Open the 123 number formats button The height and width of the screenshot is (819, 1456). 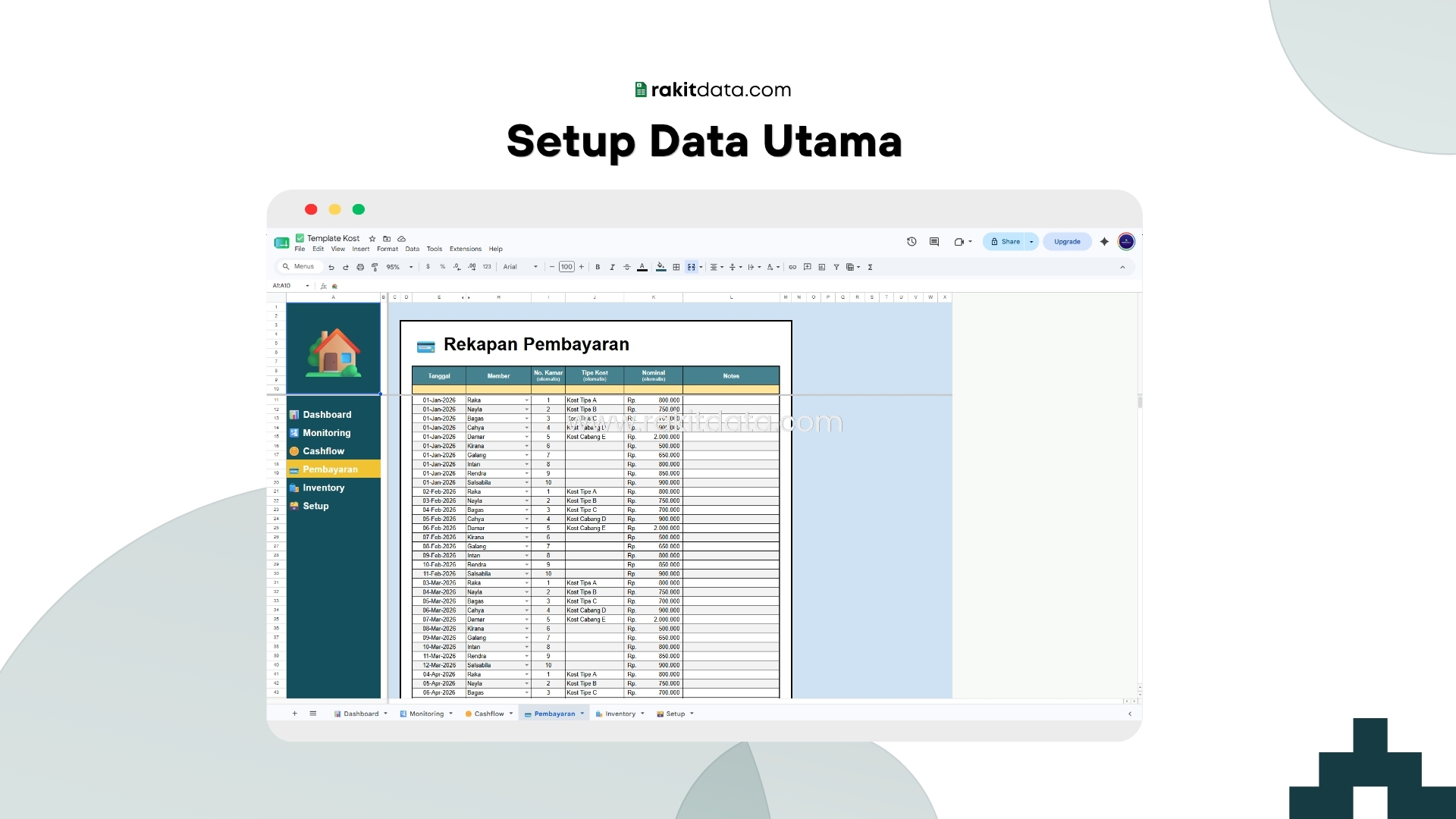[487, 267]
